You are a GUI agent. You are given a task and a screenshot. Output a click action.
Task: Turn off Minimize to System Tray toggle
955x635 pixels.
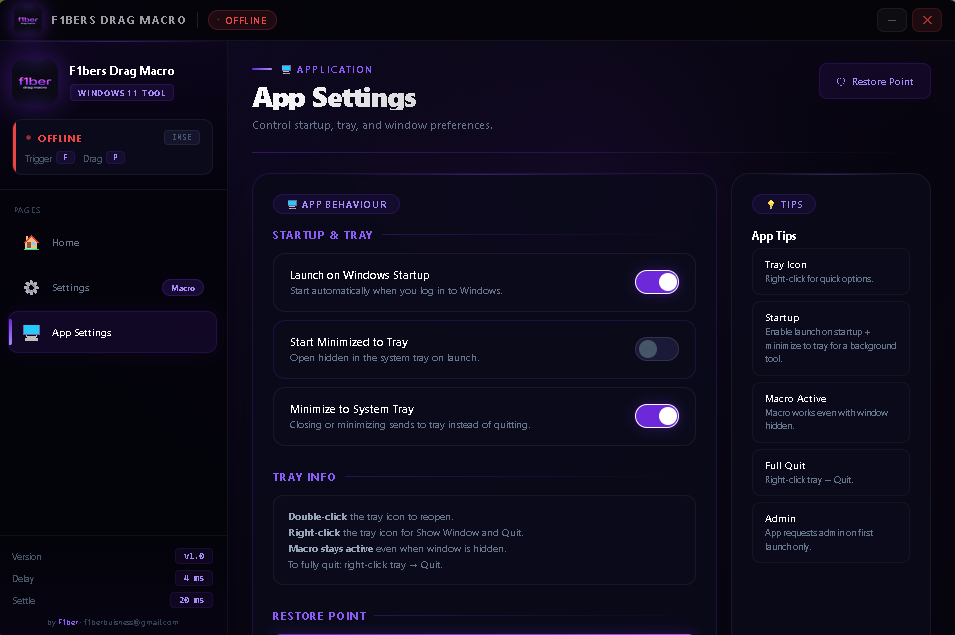pyautogui.click(x=657, y=416)
